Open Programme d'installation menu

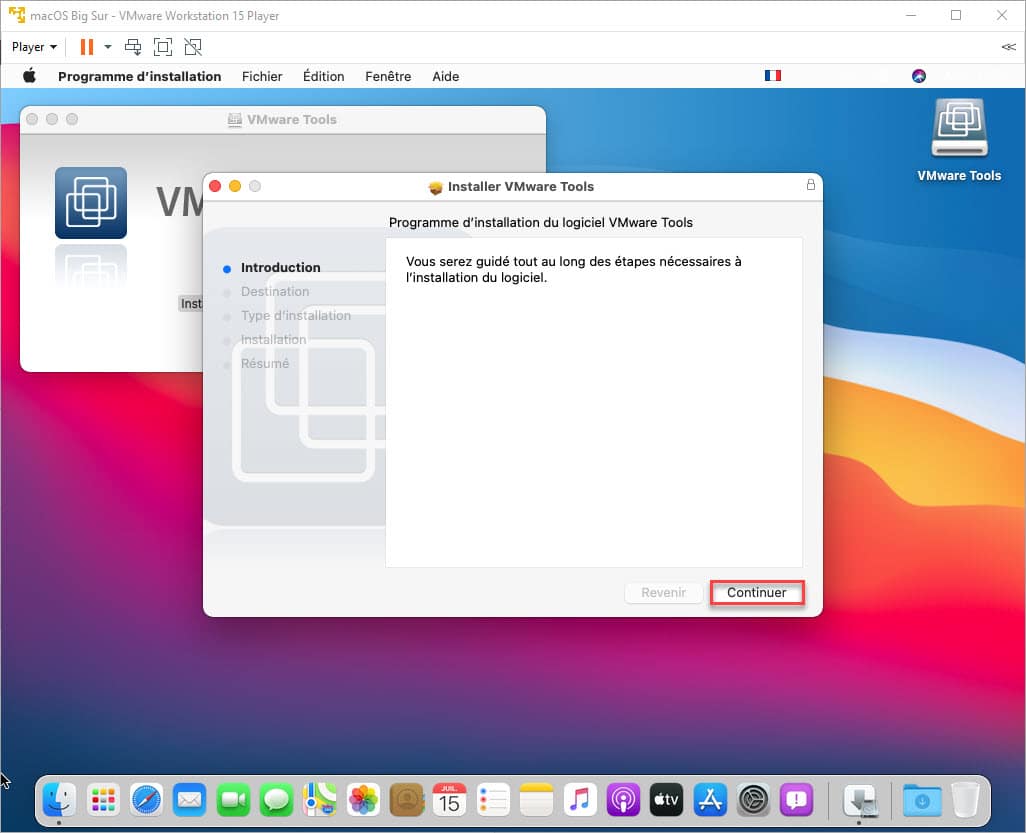139,77
